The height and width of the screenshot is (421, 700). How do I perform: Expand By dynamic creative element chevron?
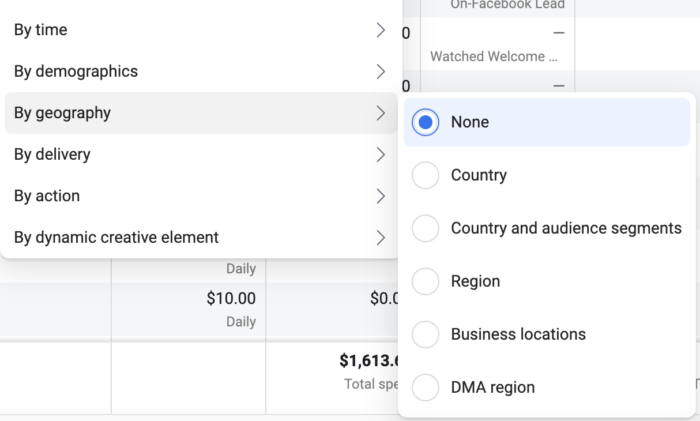380,238
